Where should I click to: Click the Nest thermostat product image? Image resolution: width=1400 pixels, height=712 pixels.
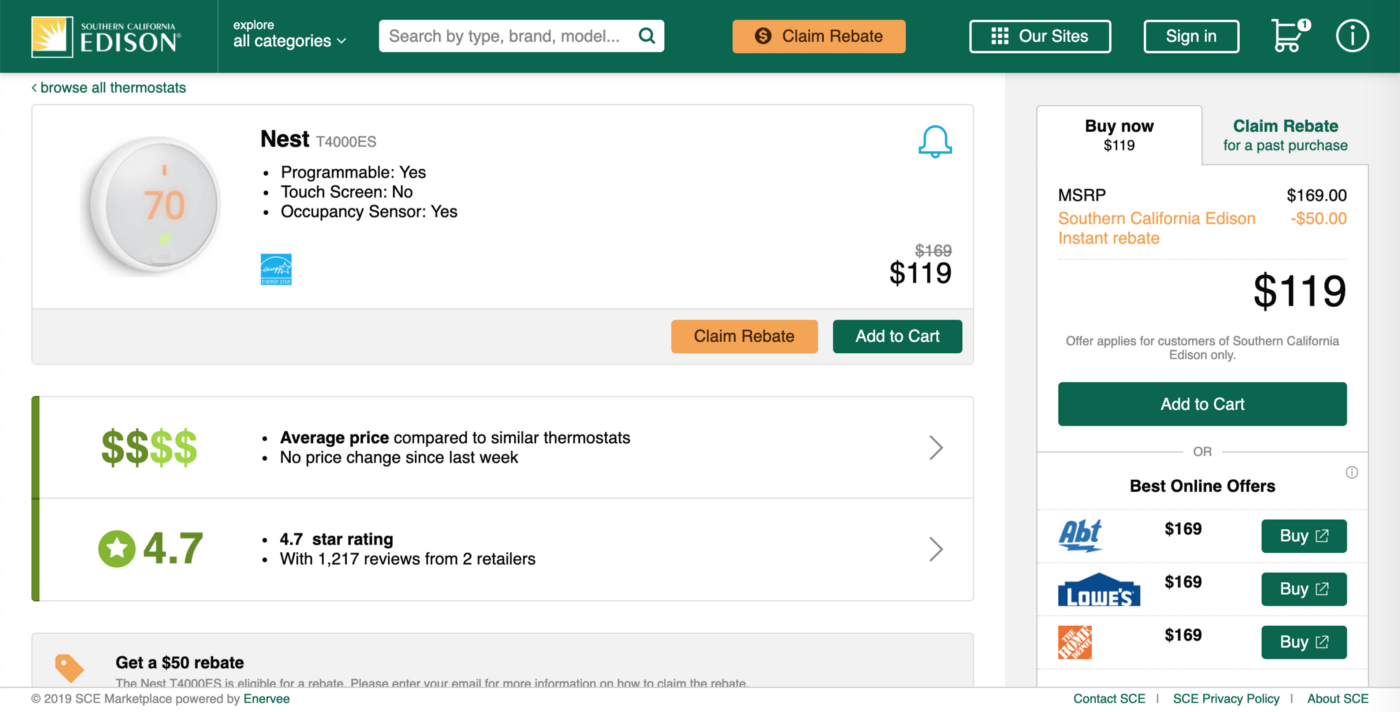152,206
